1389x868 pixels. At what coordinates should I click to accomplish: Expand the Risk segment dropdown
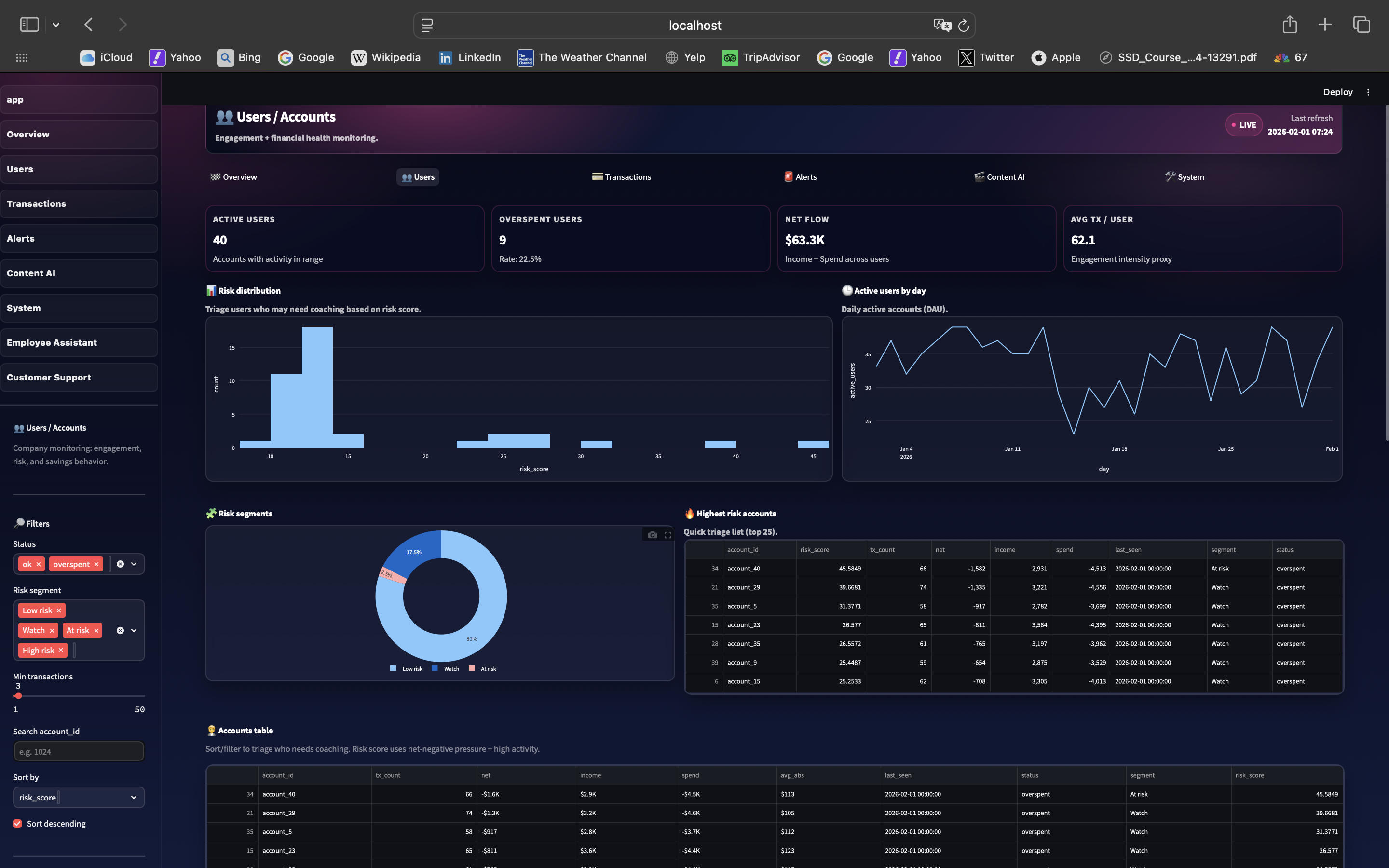134,630
